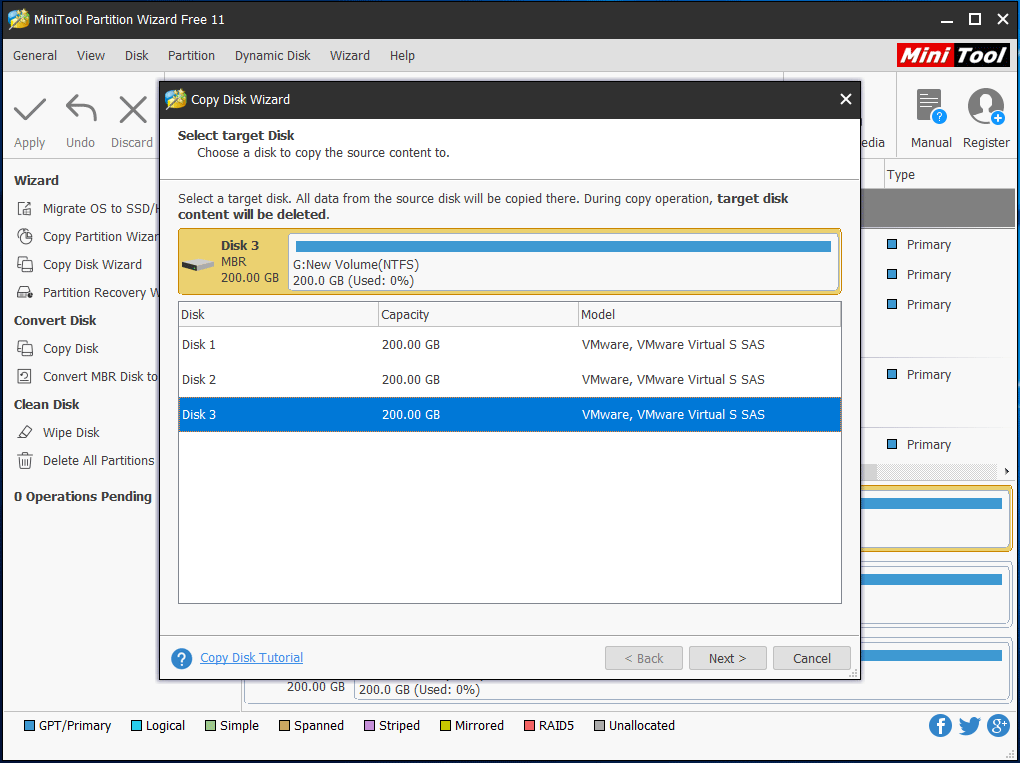Click the Apply checkmark icon
1020x763 pixels.
(30, 109)
